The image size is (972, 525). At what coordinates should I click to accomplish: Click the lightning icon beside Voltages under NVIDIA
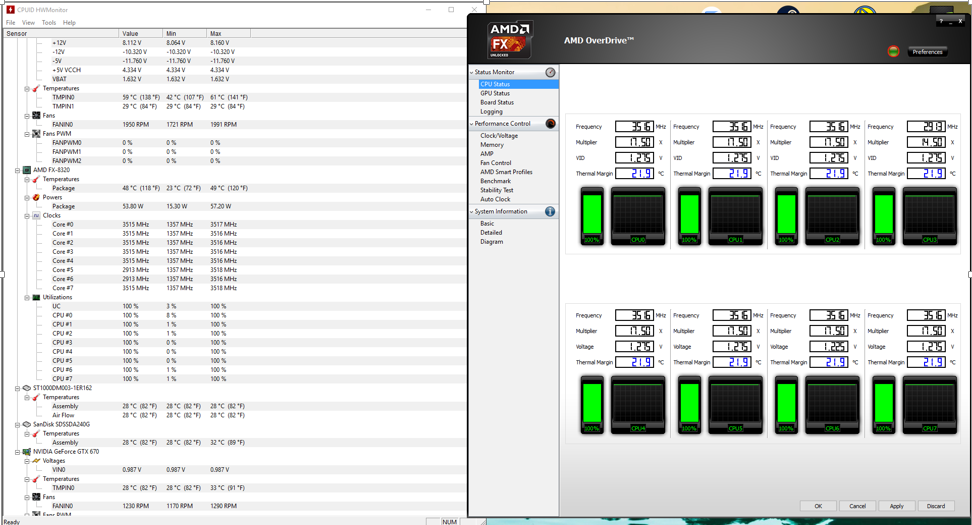pyautogui.click(x=36, y=461)
